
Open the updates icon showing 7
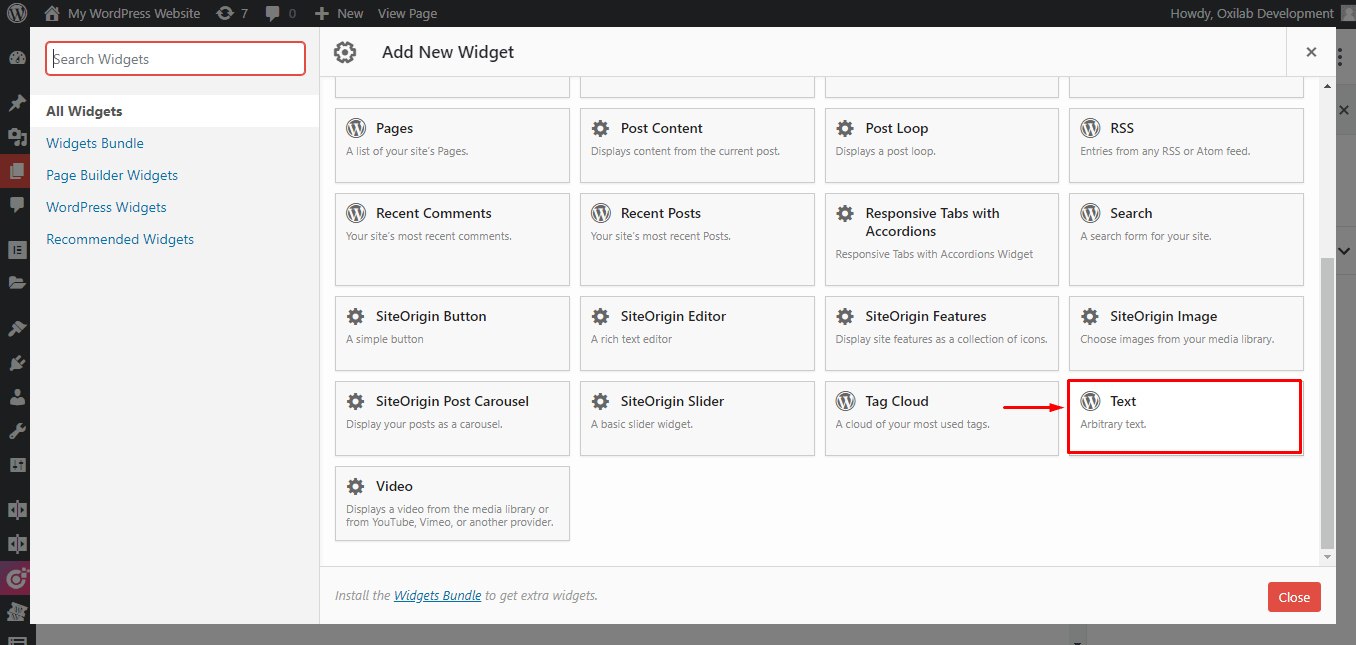(225, 13)
